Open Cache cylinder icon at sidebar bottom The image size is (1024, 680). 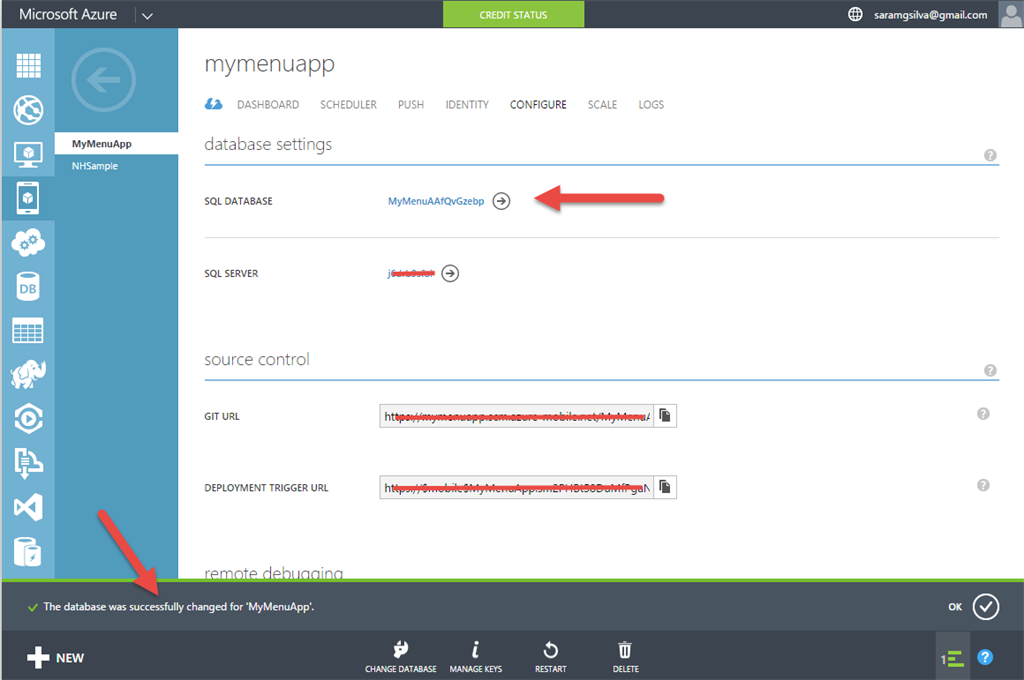pos(28,552)
